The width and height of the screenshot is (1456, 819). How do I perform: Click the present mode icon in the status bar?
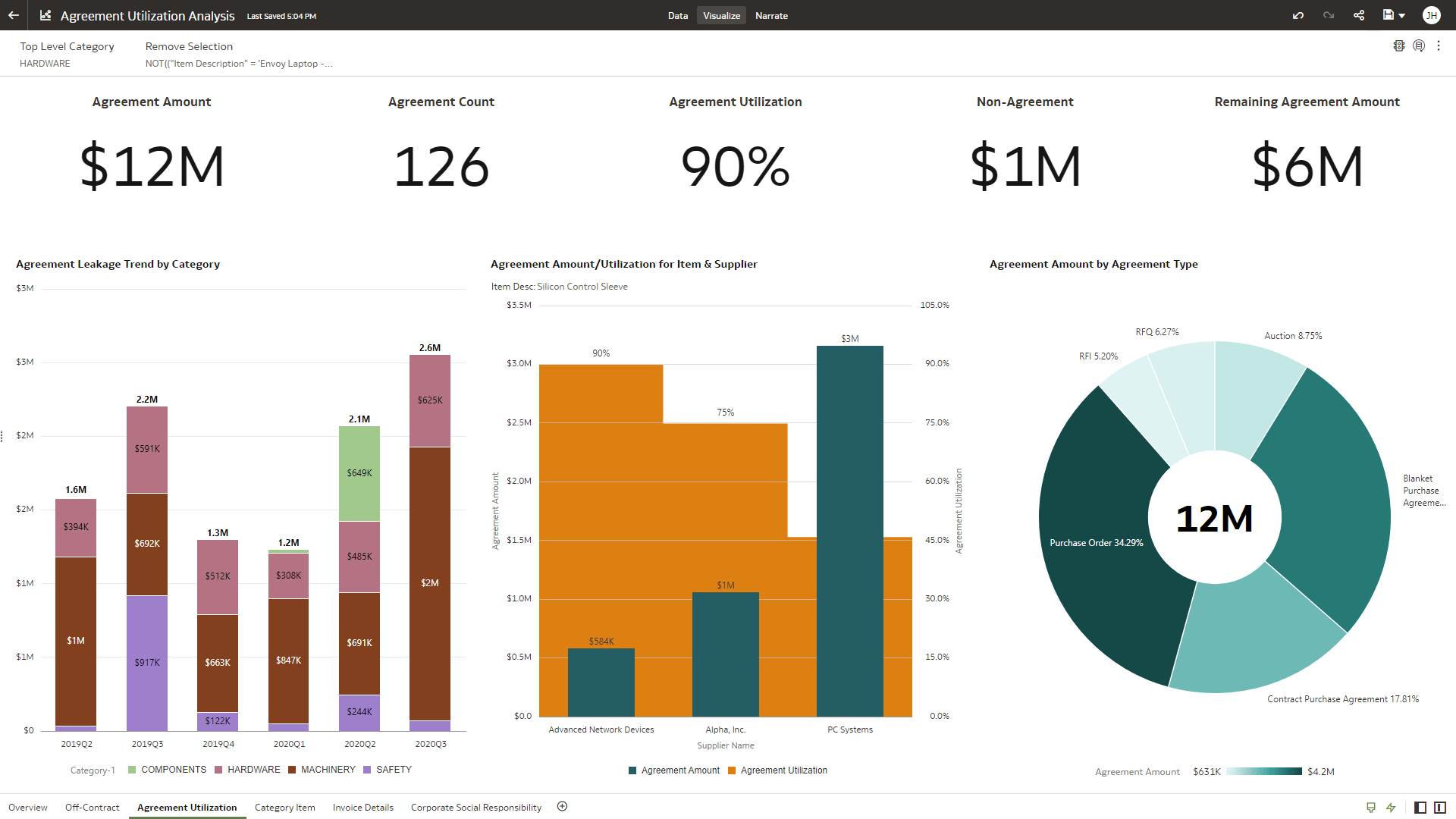(1370, 807)
